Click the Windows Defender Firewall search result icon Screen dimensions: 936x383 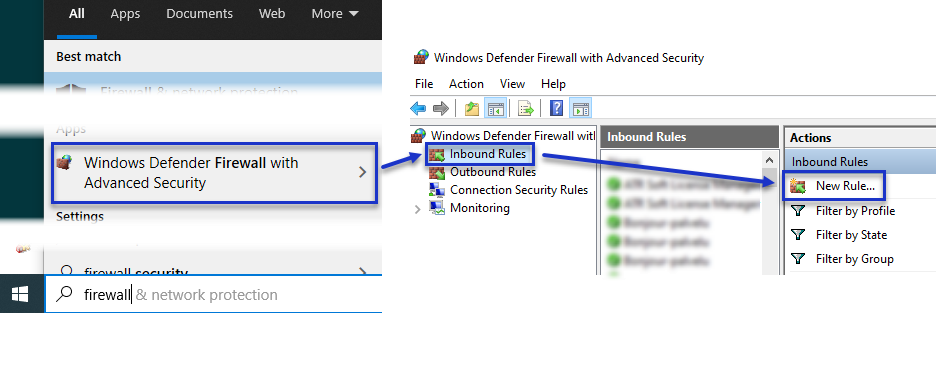(64, 163)
